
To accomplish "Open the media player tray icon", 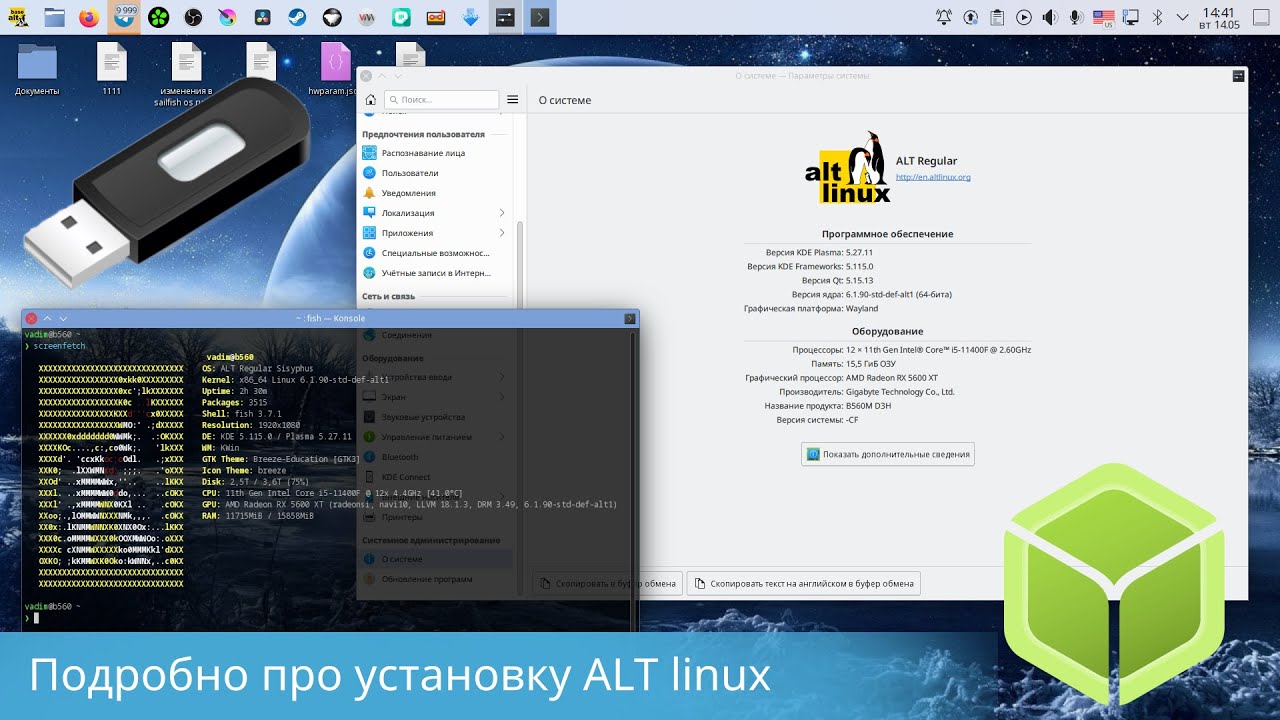I will tap(1024, 17).
